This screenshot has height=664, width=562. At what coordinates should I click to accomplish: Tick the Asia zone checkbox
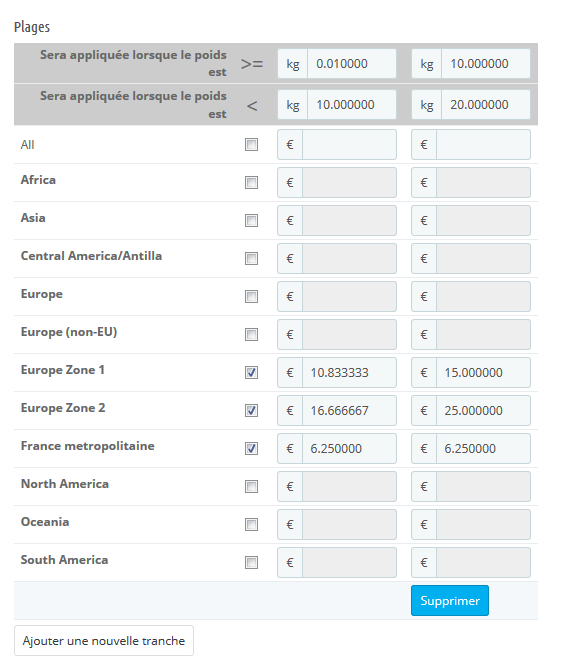[252, 221]
